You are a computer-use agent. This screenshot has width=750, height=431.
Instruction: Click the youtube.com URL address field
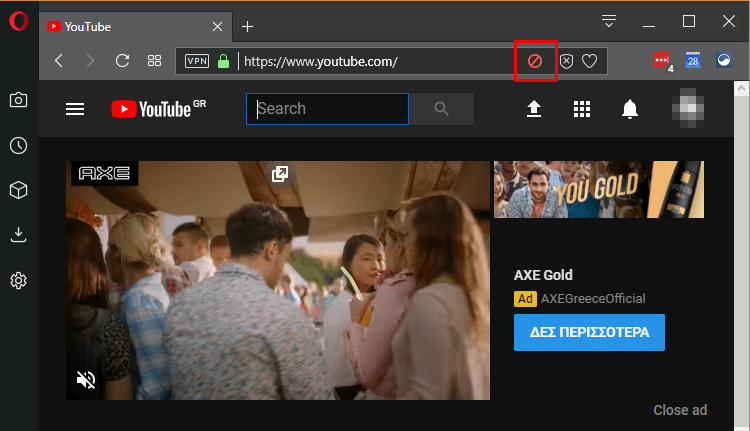[320, 61]
